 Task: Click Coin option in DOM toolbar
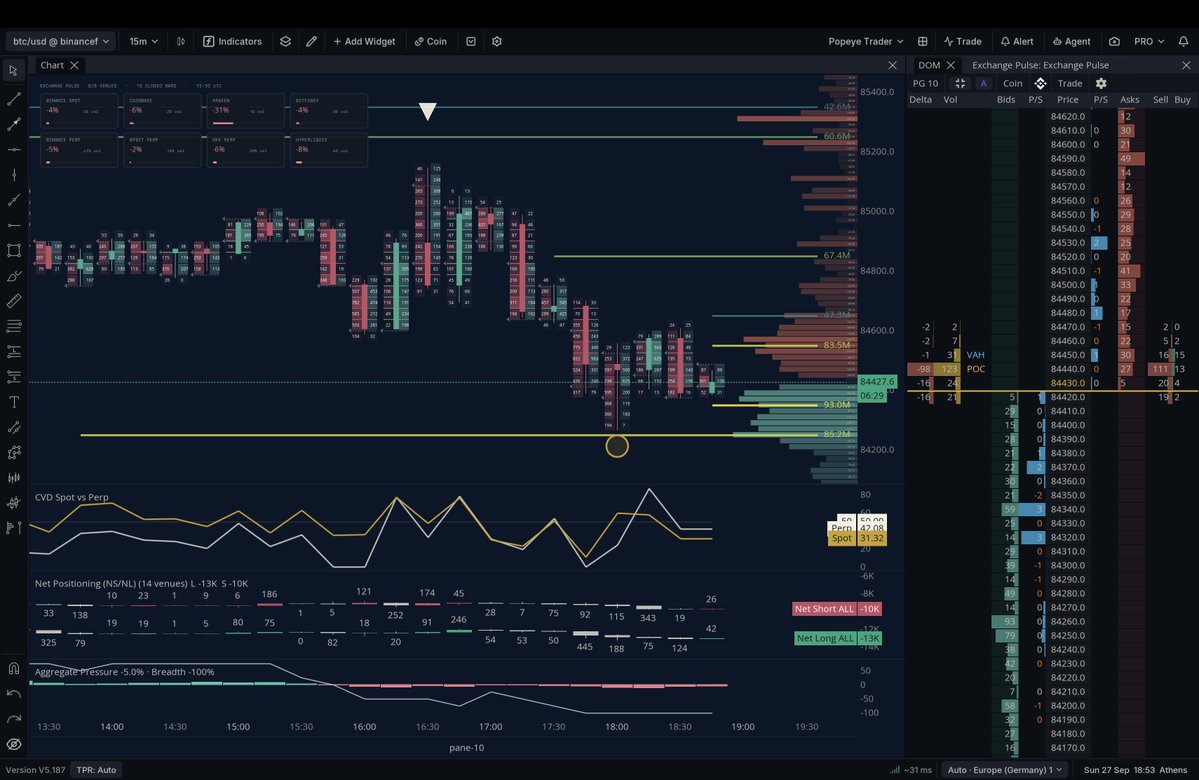click(x=1012, y=83)
